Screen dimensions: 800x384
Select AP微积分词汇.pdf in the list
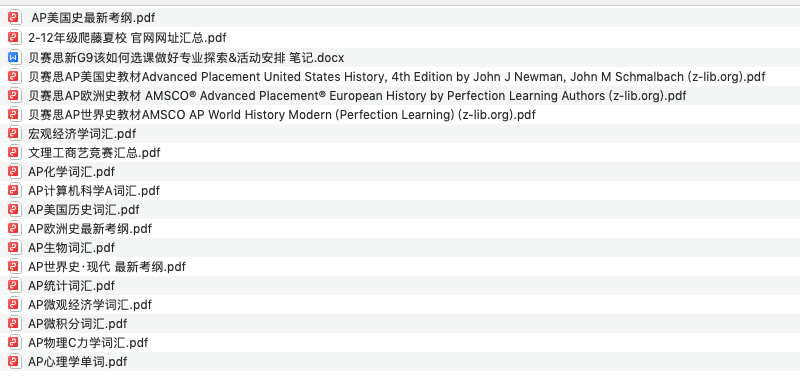[x=400, y=324]
